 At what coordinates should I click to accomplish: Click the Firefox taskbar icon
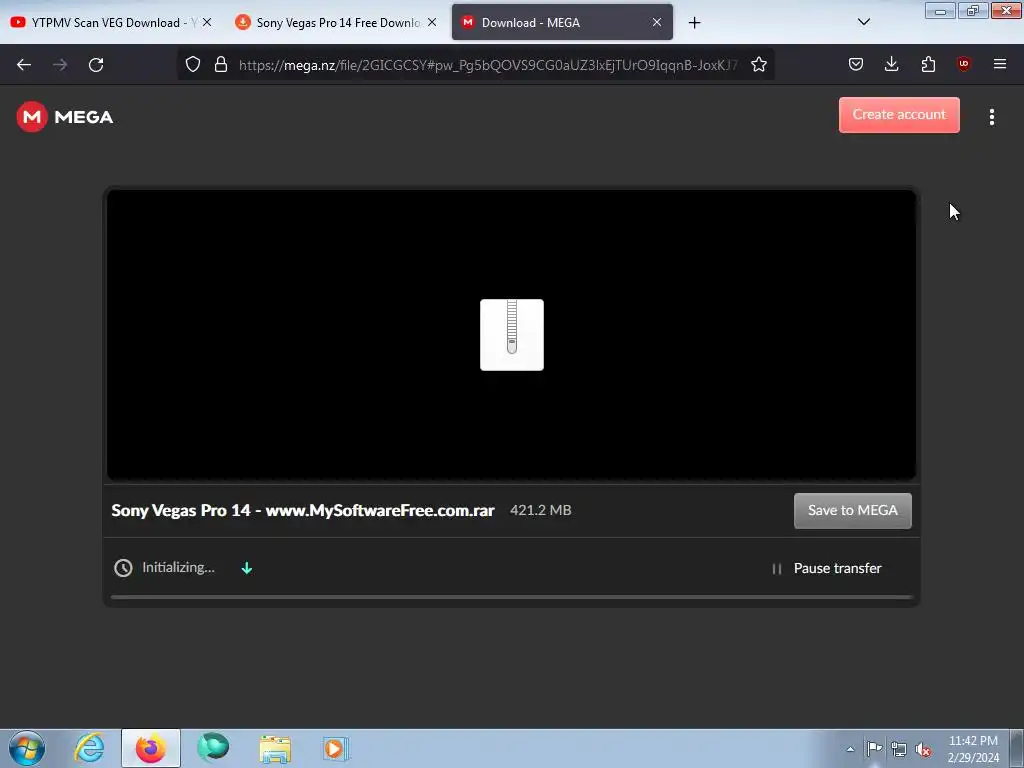[x=150, y=748]
